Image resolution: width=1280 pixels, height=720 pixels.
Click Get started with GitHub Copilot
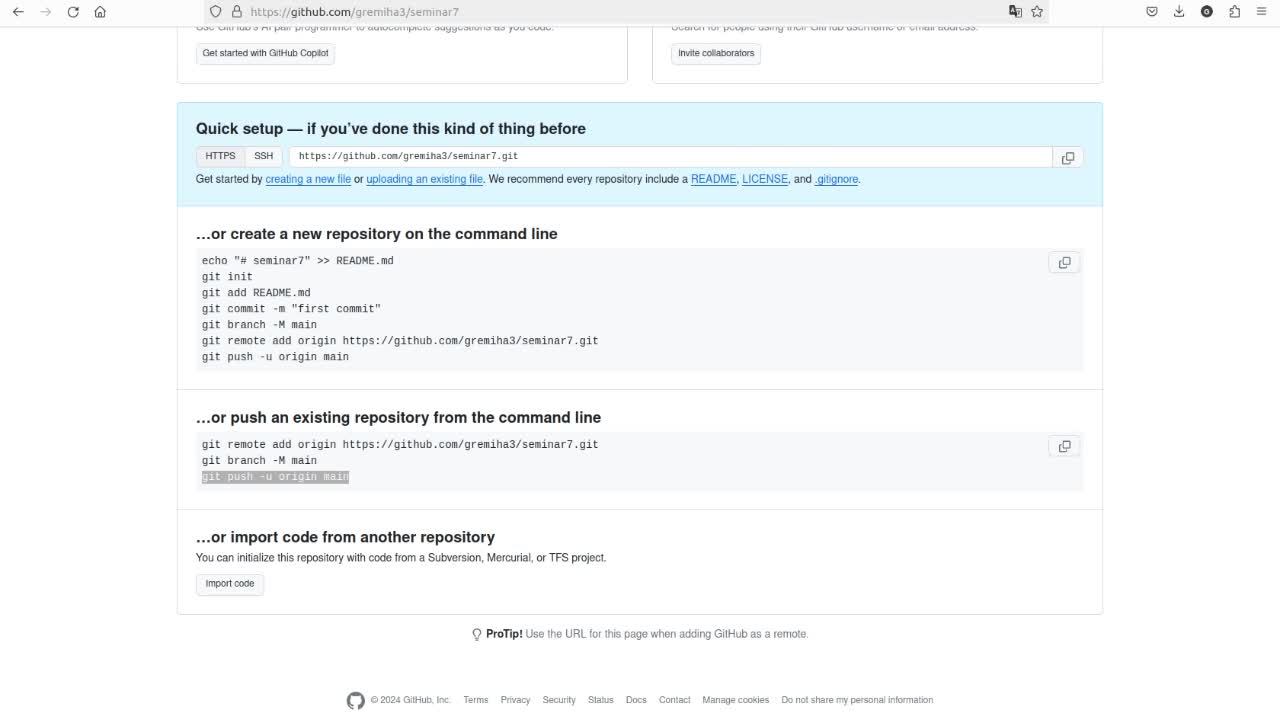(x=265, y=53)
